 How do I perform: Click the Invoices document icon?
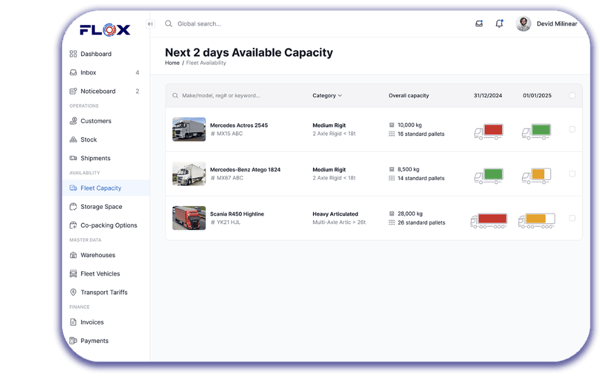73,322
